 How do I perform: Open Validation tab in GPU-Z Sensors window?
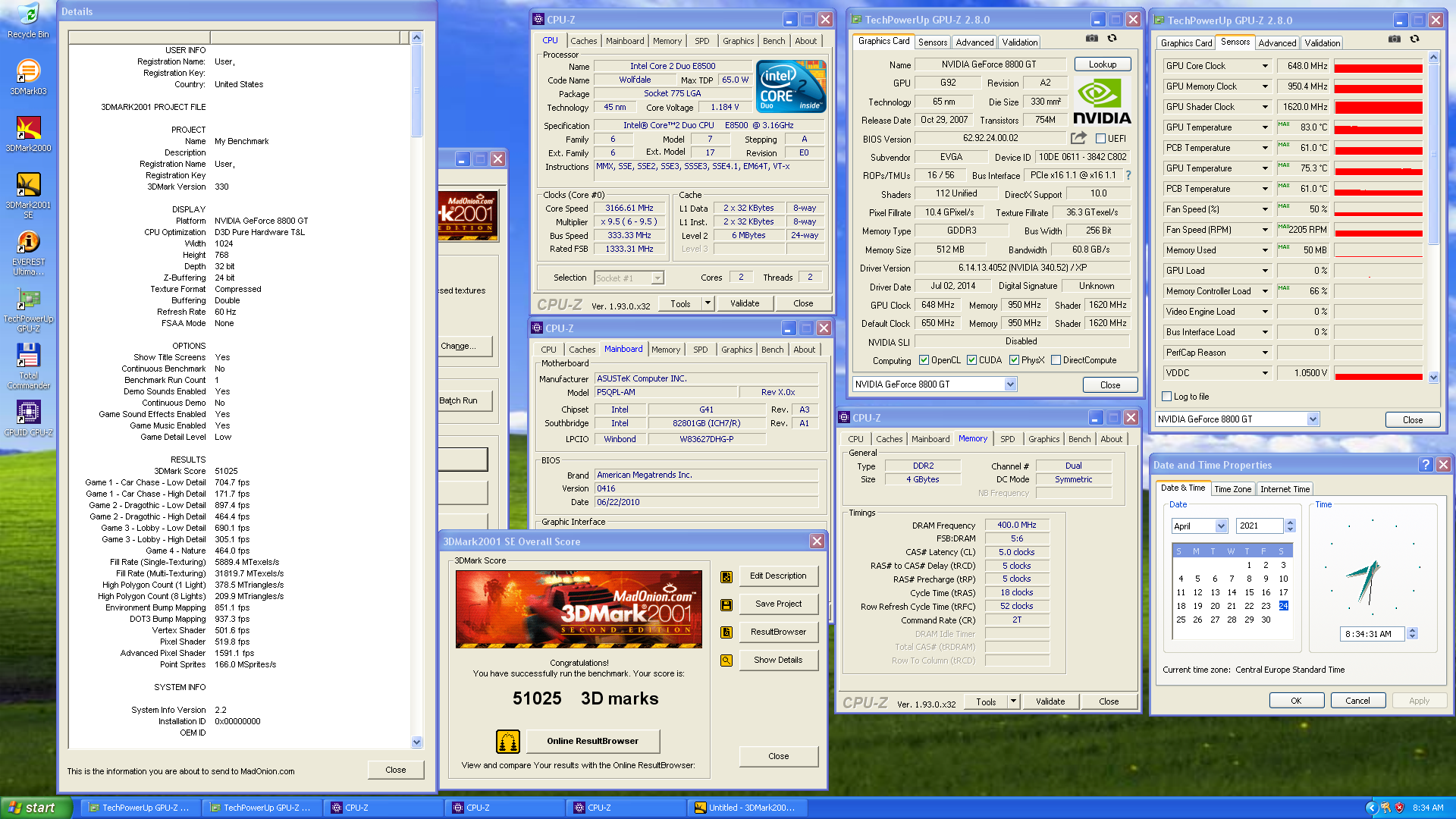tap(1322, 43)
